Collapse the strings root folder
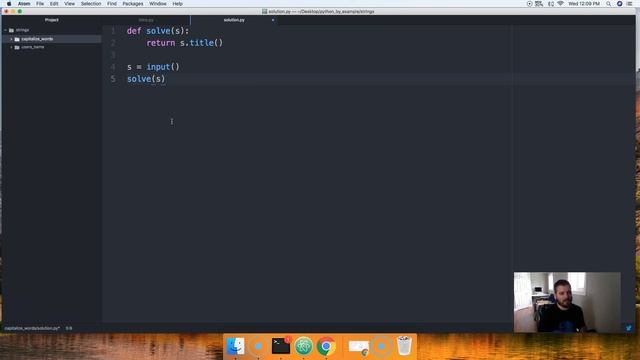The width and height of the screenshot is (640, 360). pos(6,30)
